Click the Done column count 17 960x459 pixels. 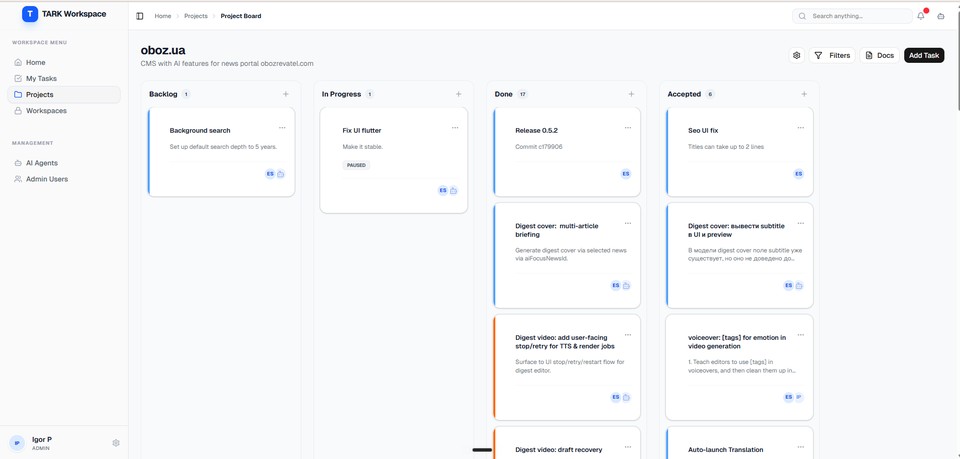pyautogui.click(x=522, y=94)
